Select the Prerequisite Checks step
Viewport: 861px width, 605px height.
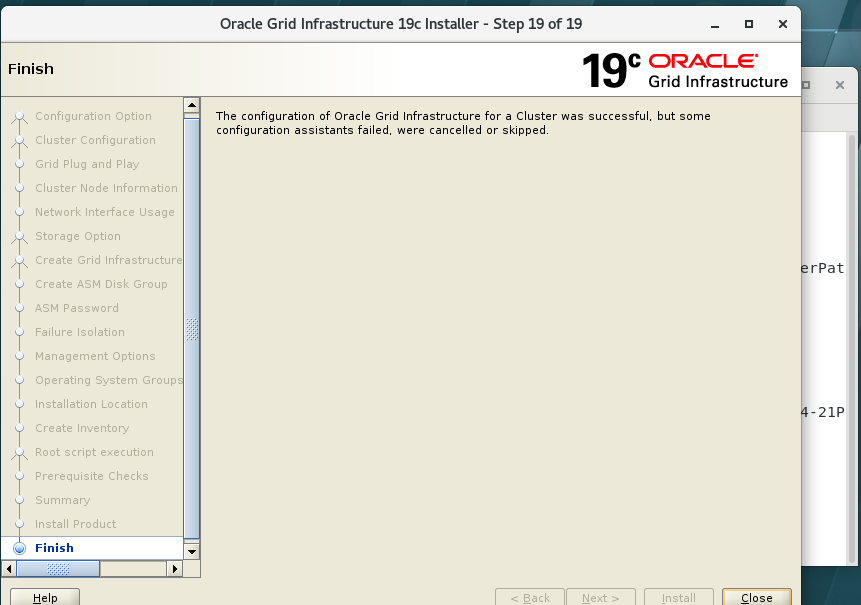pyautogui.click(x=92, y=476)
